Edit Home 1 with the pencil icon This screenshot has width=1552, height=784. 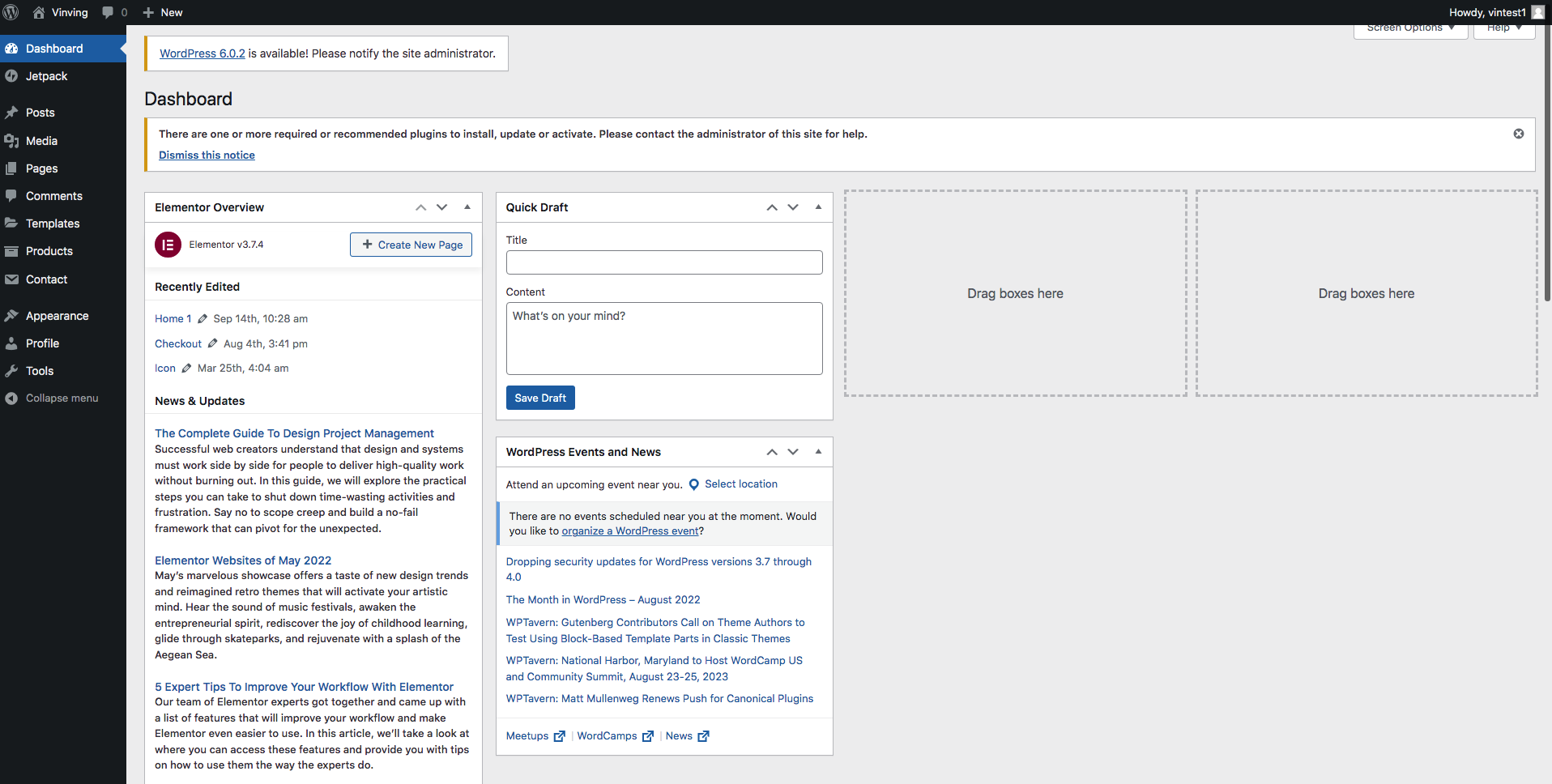[x=203, y=319]
